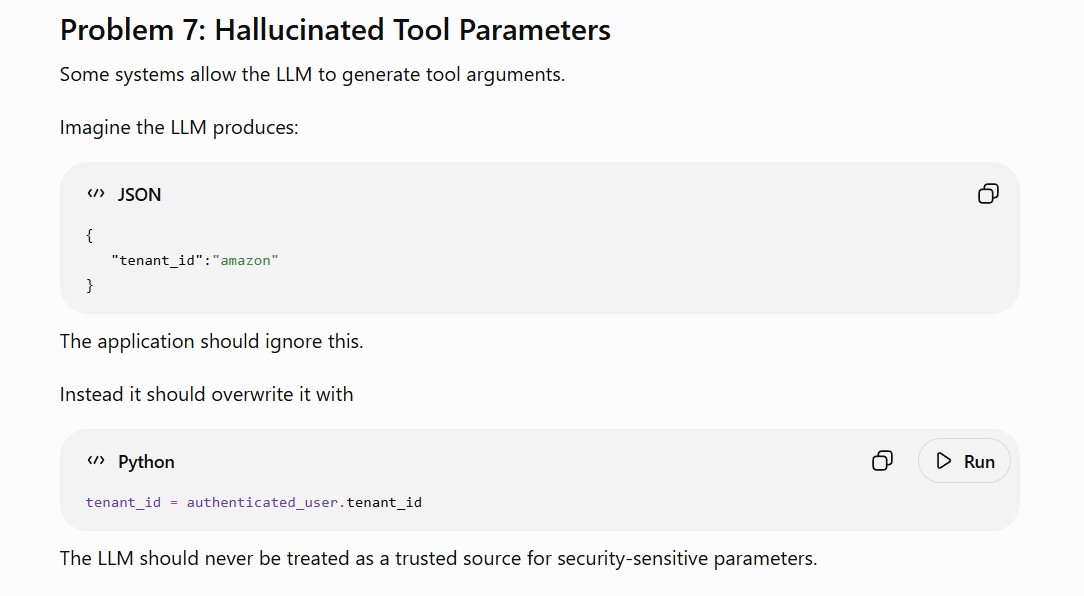Viewport: 1084px width, 596px height.
Task: Click the code brackets icon beside JSON
Action: click(96, 194)
